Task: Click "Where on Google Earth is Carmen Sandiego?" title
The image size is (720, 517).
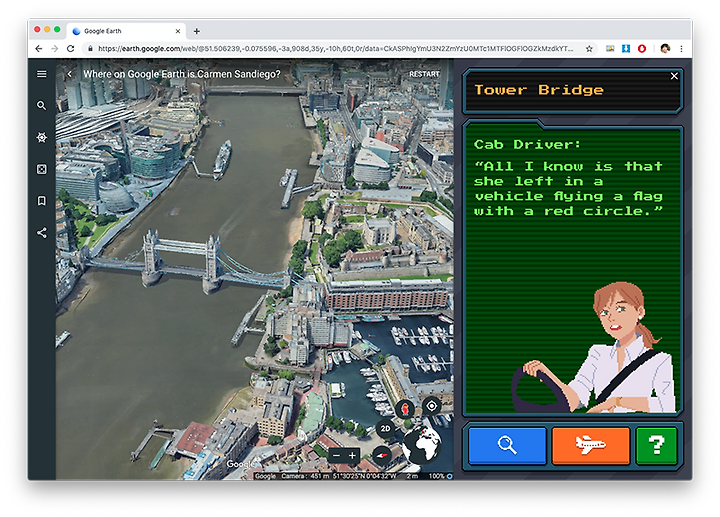Action: [182, 74]
